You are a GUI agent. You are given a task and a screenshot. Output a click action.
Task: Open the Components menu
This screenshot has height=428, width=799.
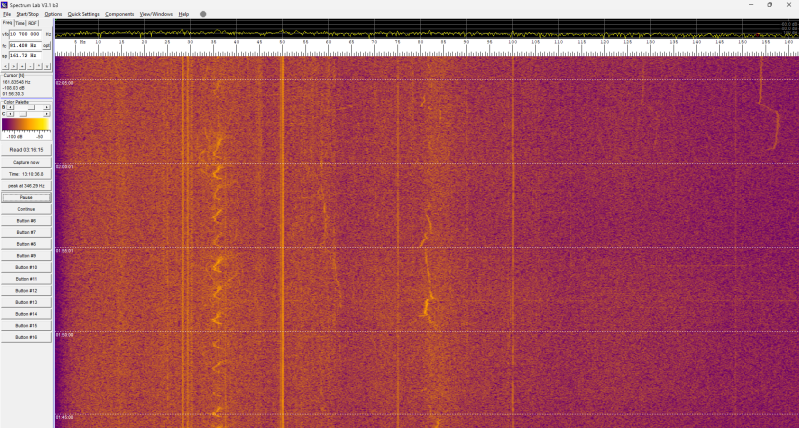(120, 14)
